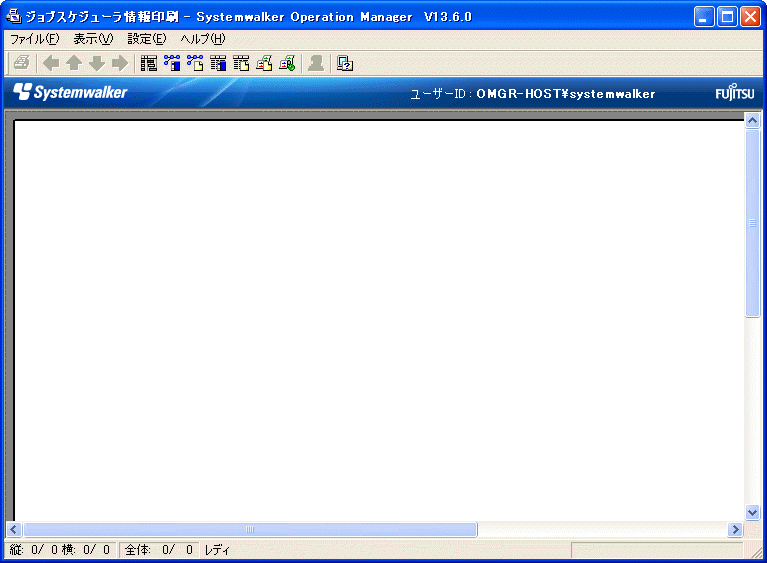Click the horizontal scrollbar thumb
Viewport: 767px width, 563px height.
(250, 529)
